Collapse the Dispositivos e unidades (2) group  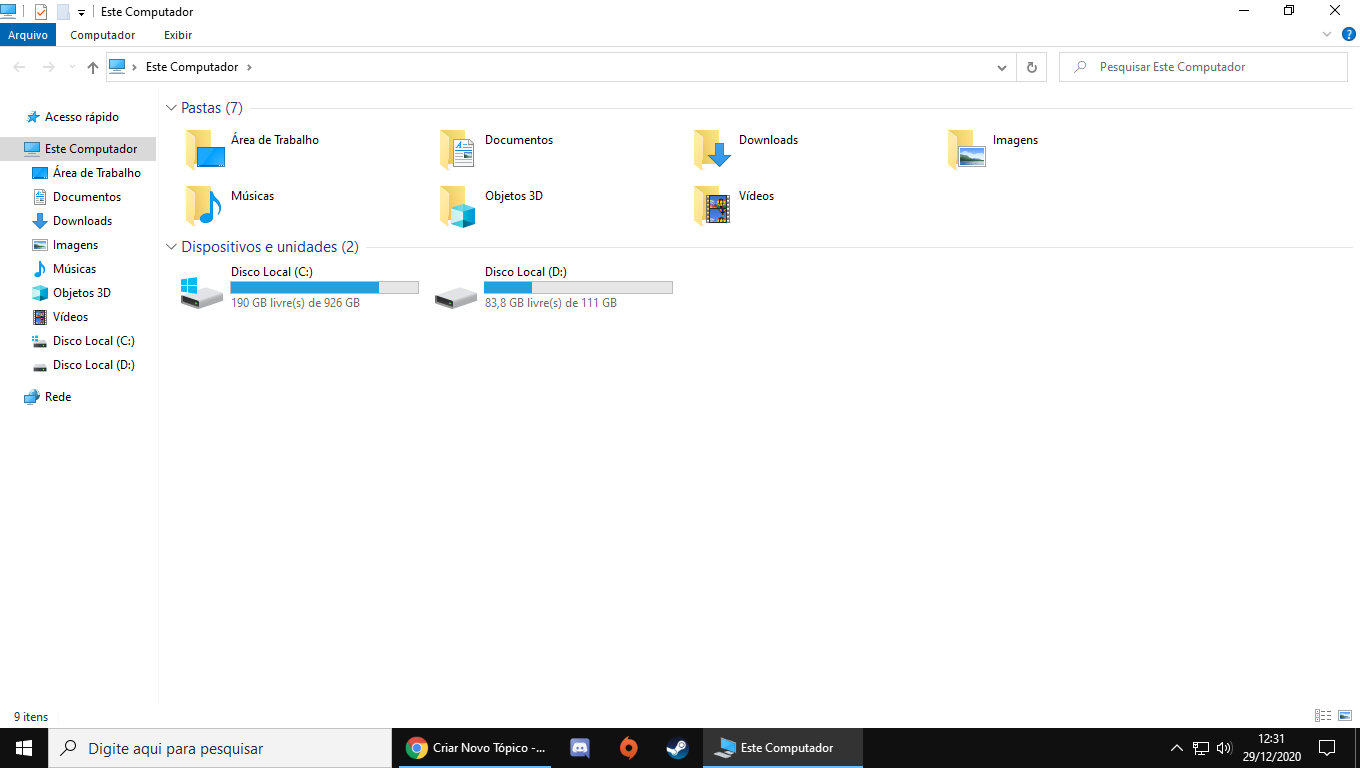click(171, 247)
